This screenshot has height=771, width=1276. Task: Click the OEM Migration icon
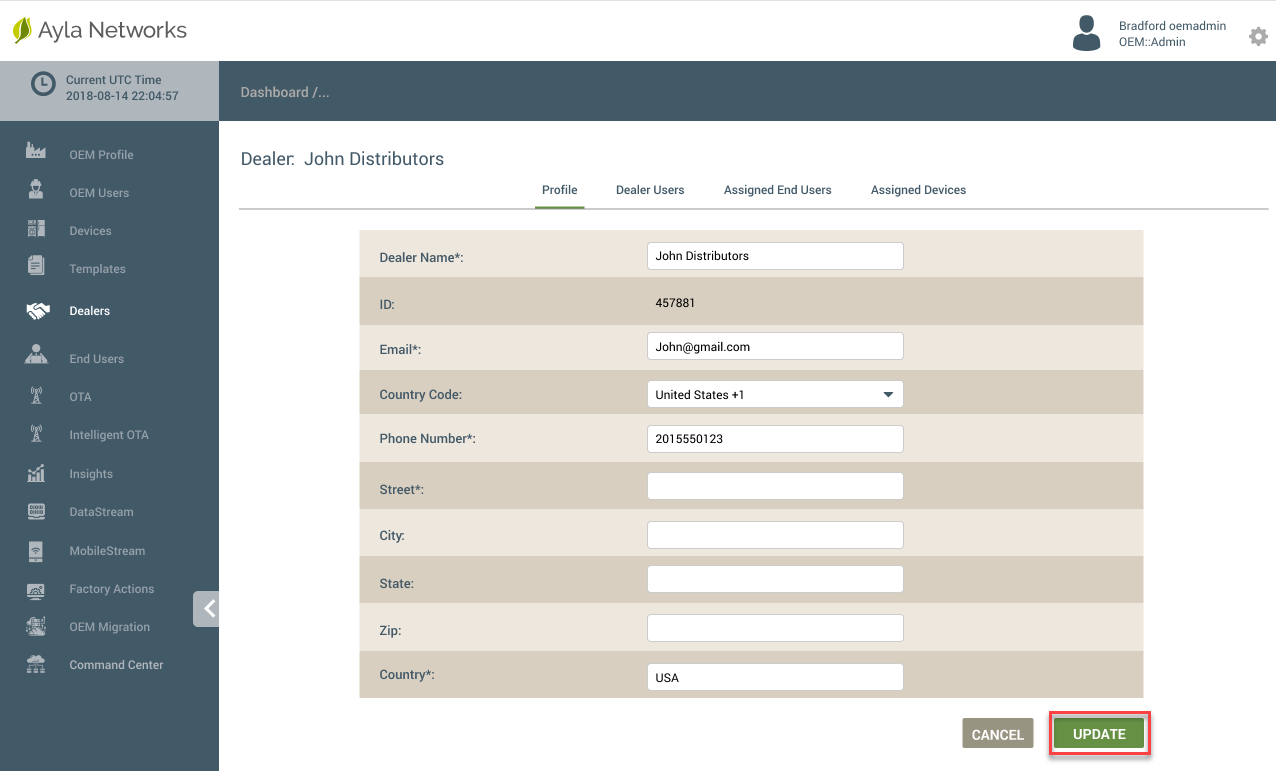click(36, 627)
